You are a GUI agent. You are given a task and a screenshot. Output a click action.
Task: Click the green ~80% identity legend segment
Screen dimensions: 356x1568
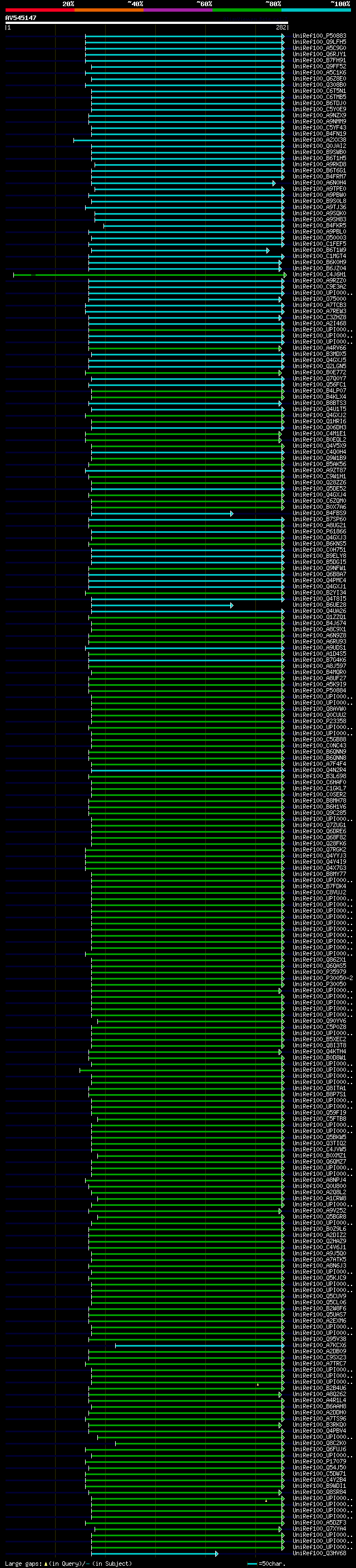click(247, 10)
